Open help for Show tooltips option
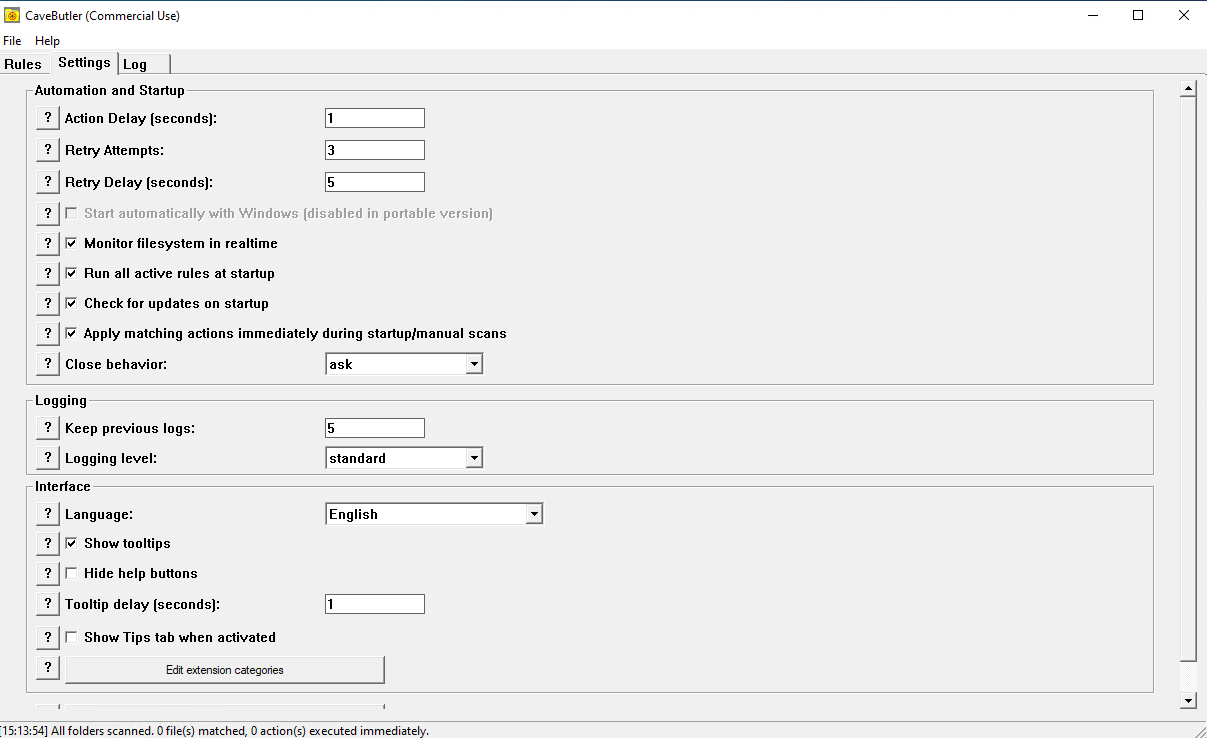Image resolution: width=1207 pixels, height=738 pixels. coord(47,543)
